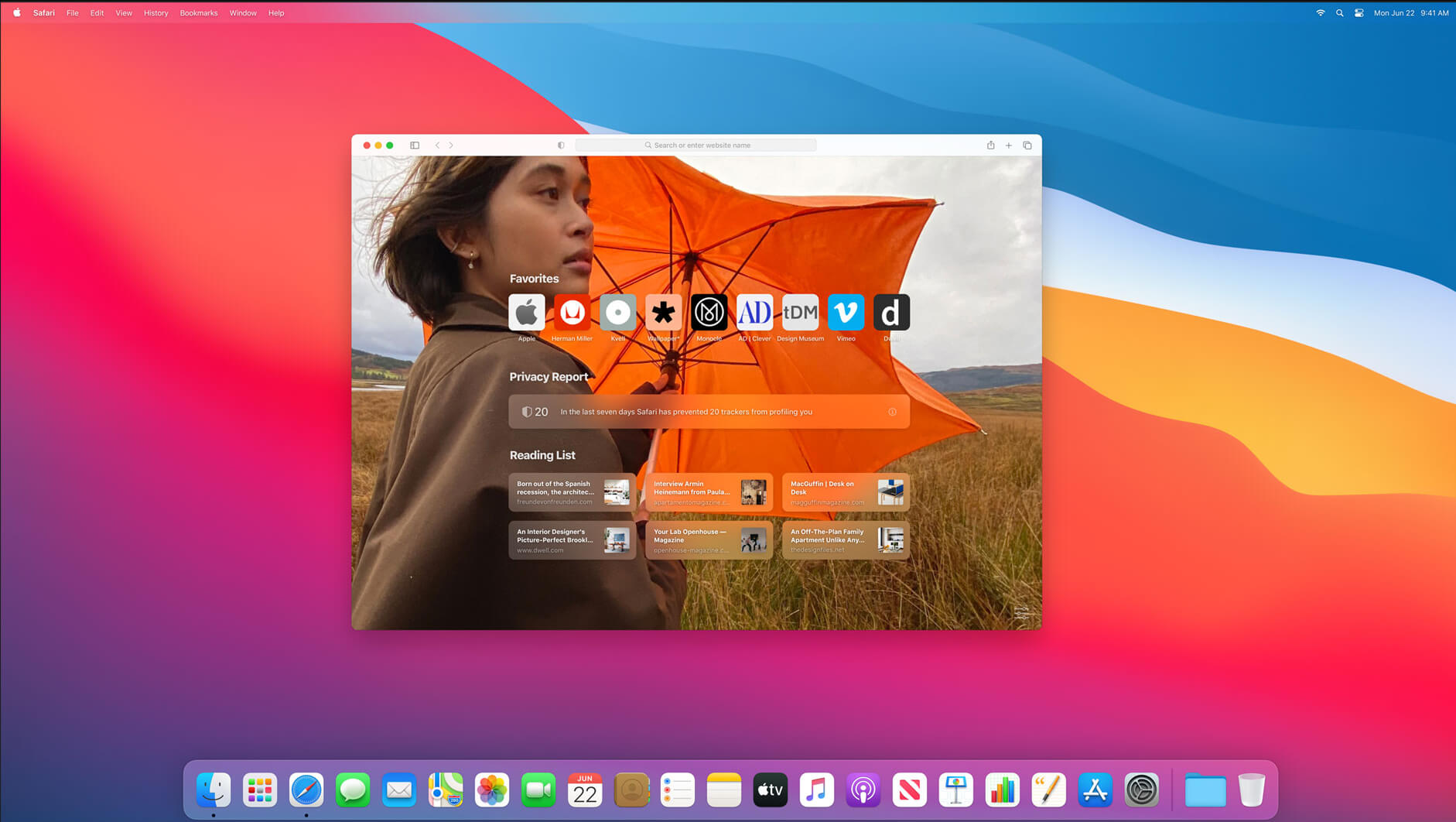Open the MacGuffin Desk on Desk article
Viewport: 1456px width, 822px height.
pos(846,492)
